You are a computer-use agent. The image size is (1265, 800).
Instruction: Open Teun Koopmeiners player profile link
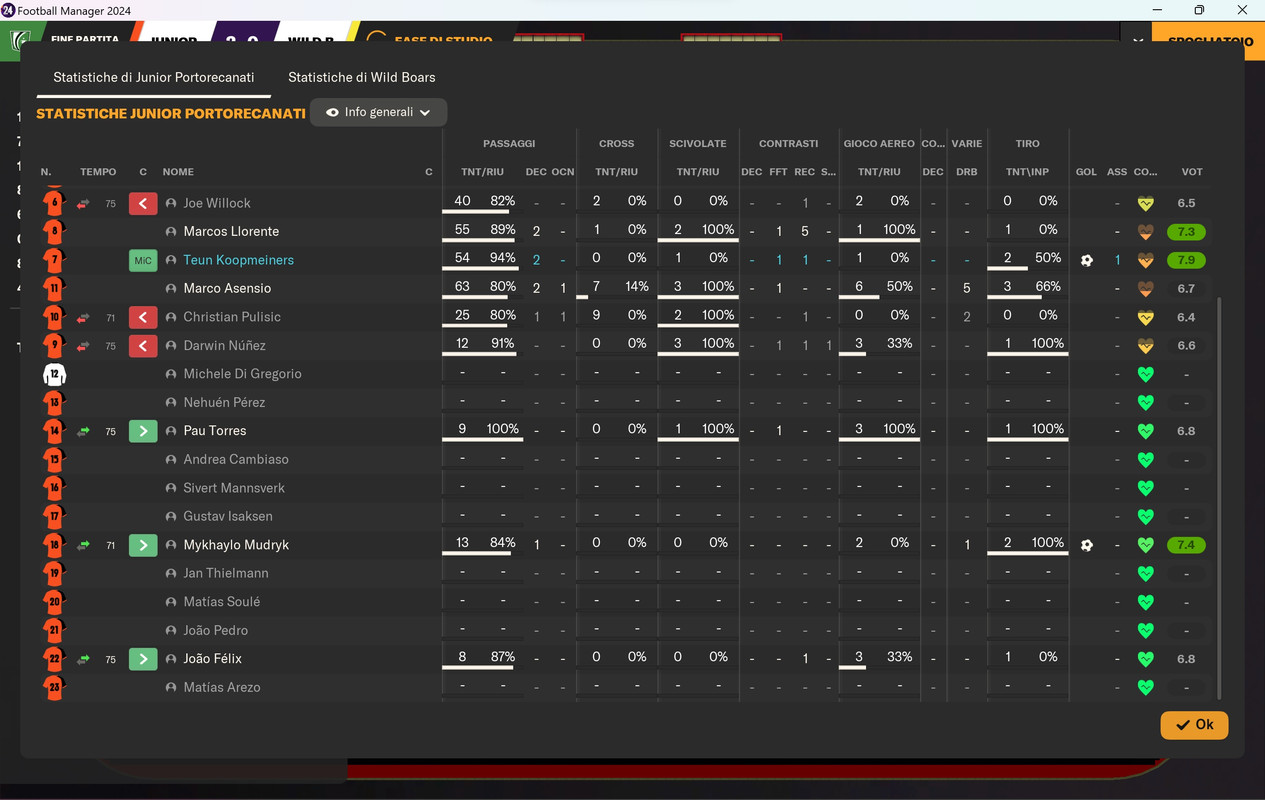click(x=238, y=260)
